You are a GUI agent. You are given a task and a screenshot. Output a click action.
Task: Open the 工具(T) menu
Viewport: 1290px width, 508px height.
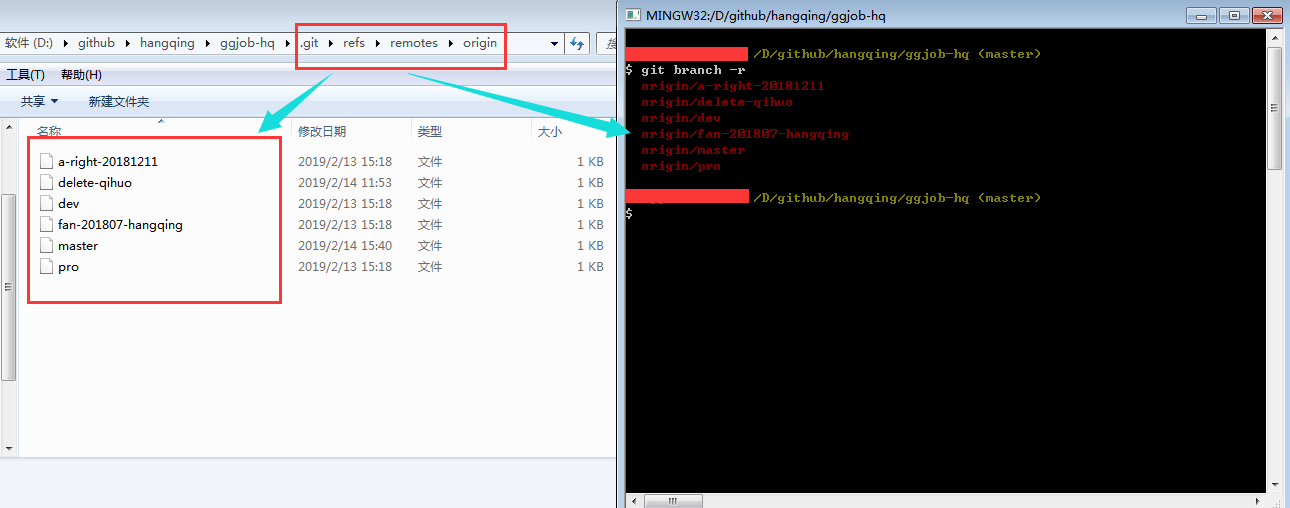pyautogui.click(x=26, y=75)
